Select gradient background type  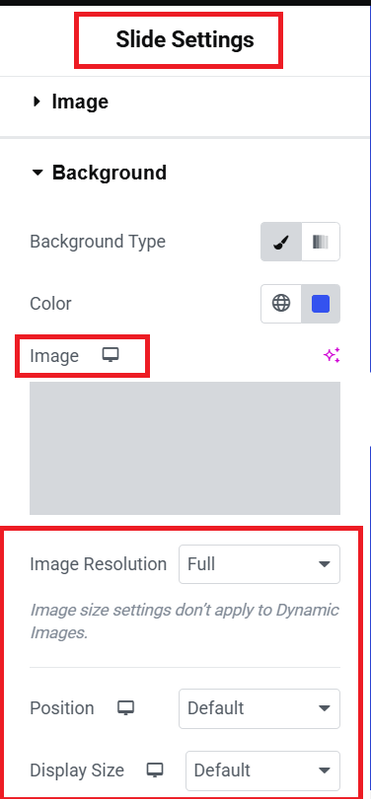coord(321,242)
